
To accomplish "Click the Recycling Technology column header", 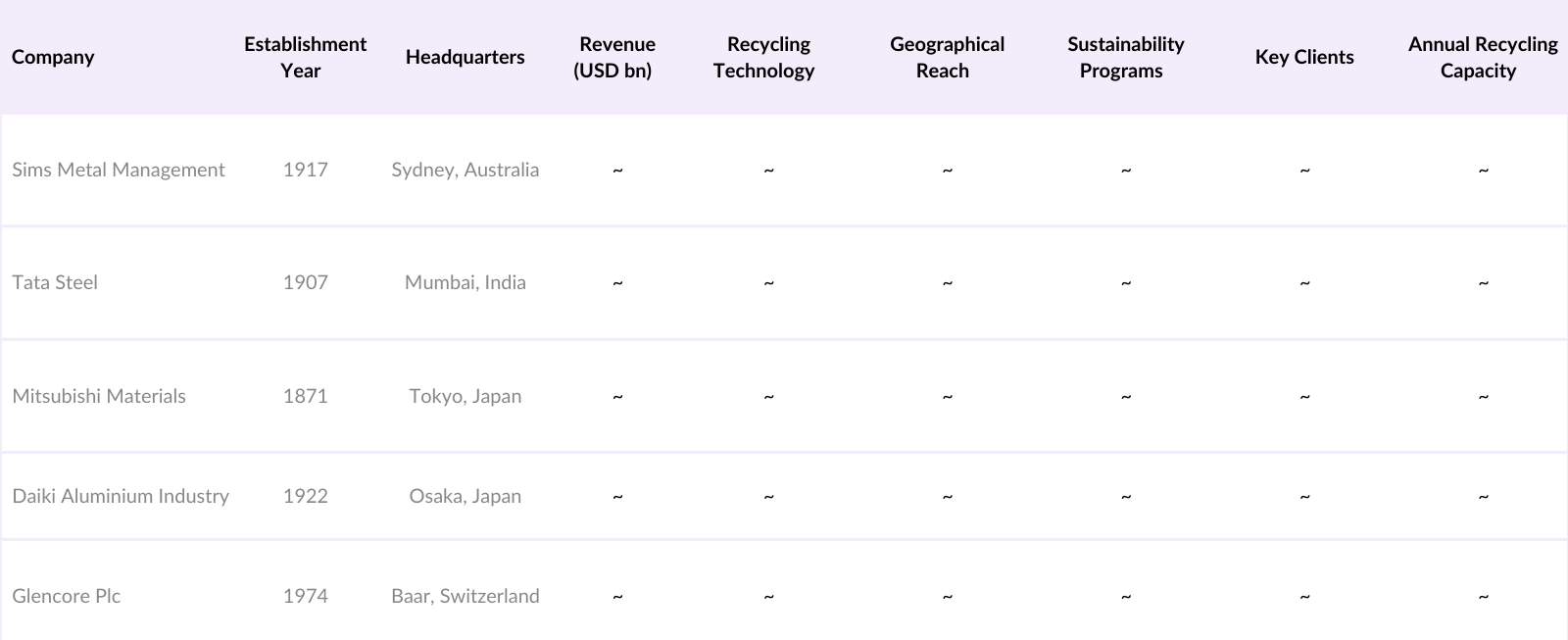I will click(767, 57).
